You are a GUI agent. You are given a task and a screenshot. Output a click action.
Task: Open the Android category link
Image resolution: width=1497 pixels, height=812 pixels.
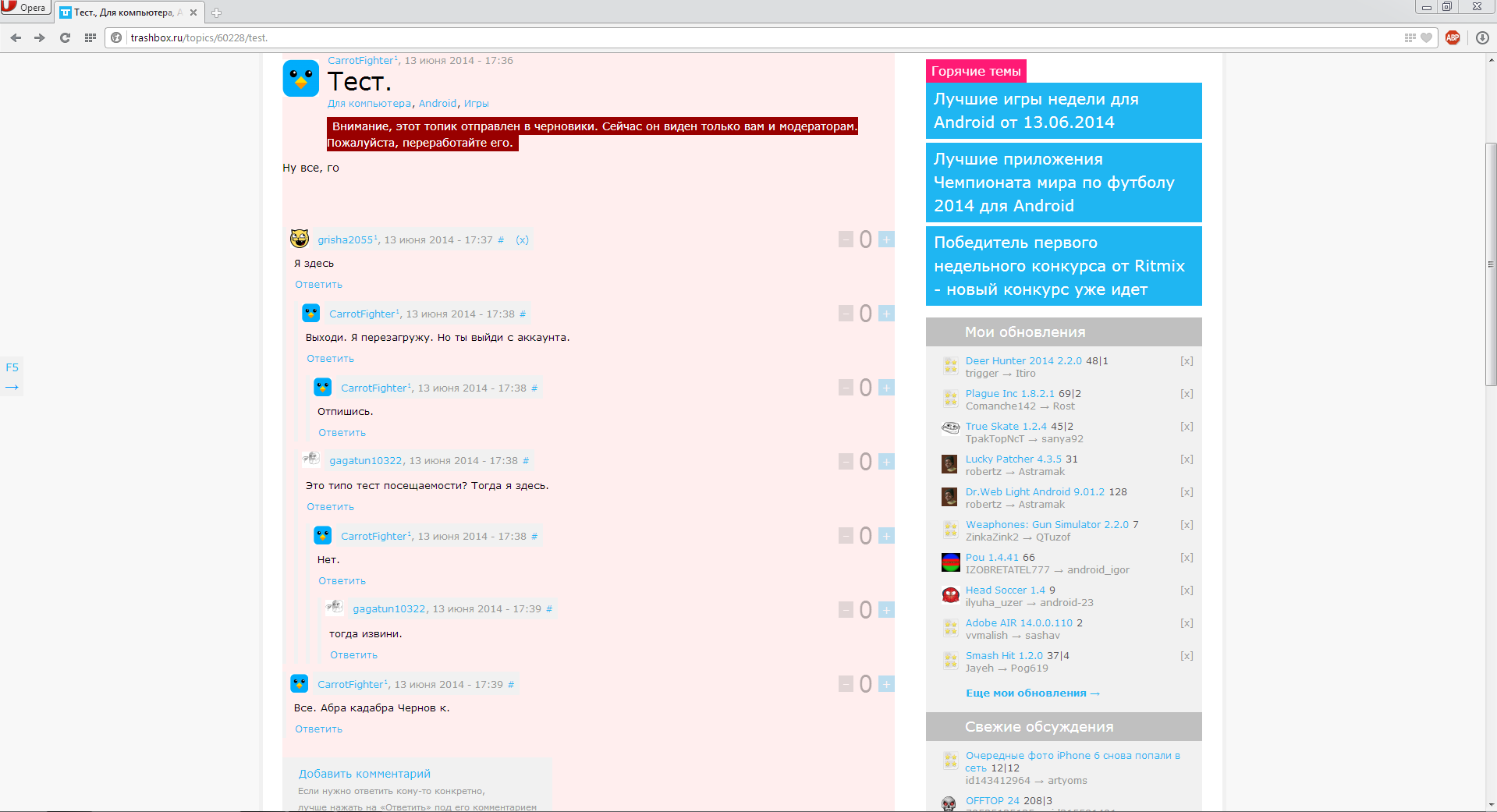438,103
